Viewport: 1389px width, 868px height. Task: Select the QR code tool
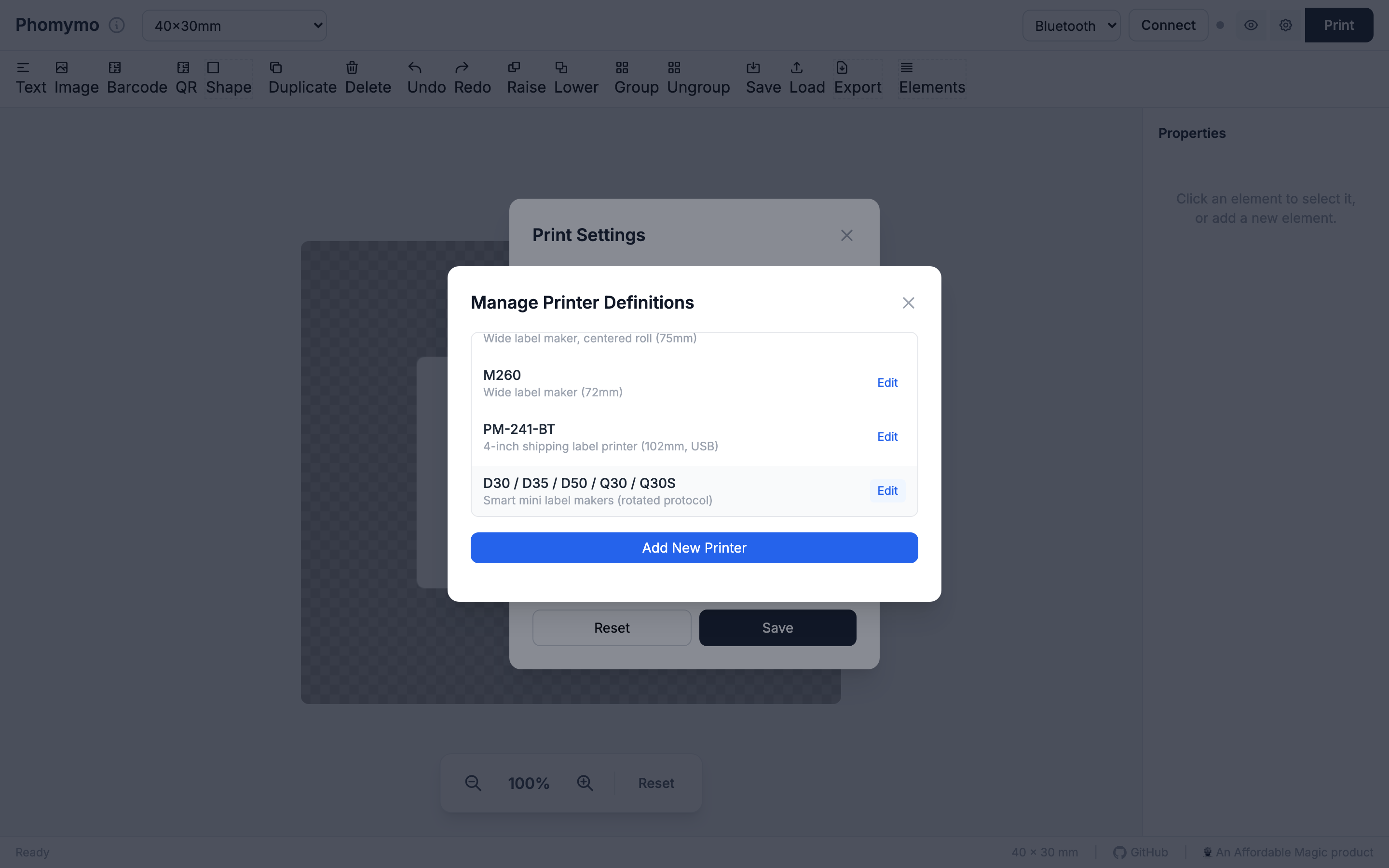click(183, 68)
